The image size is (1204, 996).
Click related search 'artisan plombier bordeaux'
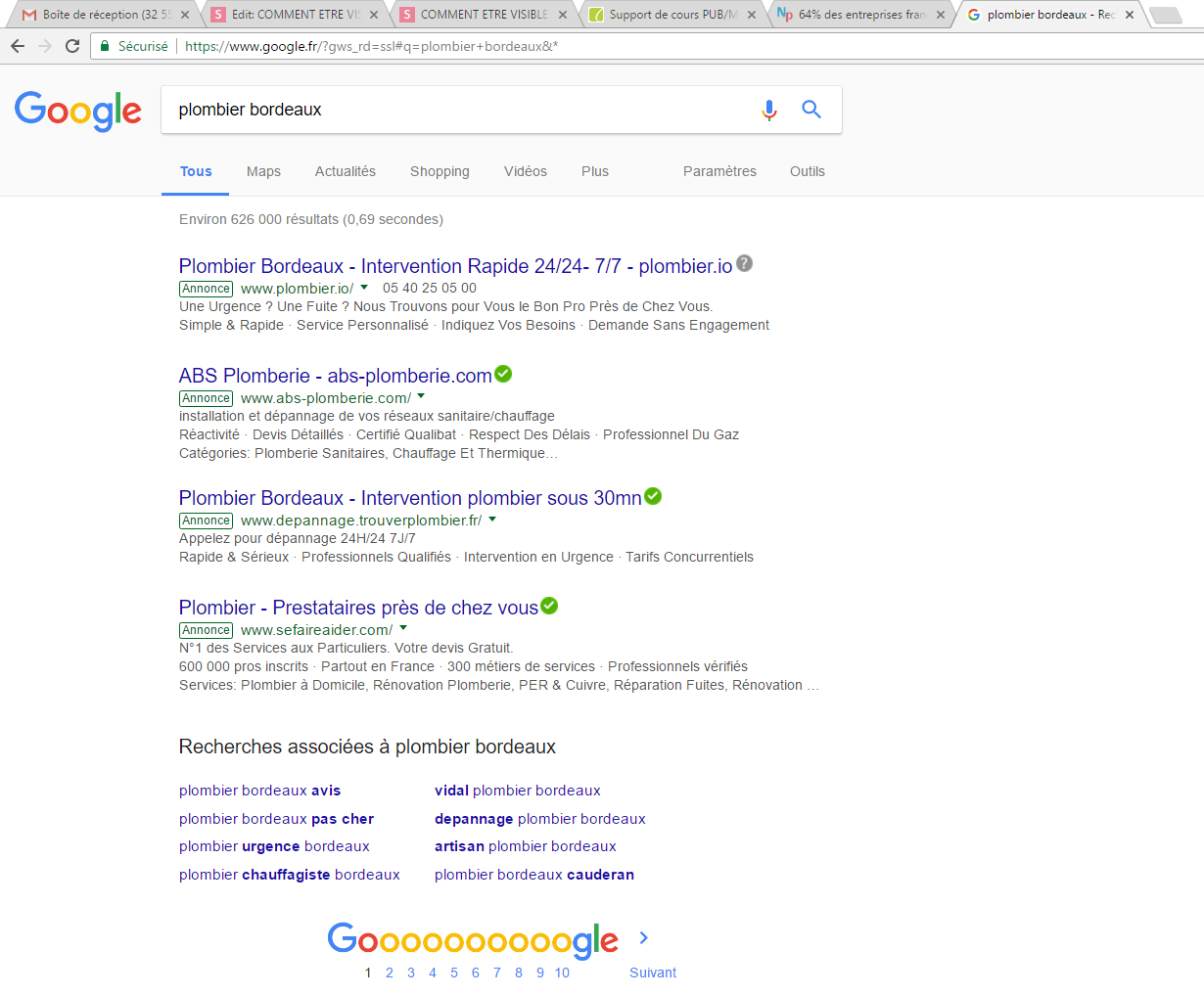pos(525,846)
